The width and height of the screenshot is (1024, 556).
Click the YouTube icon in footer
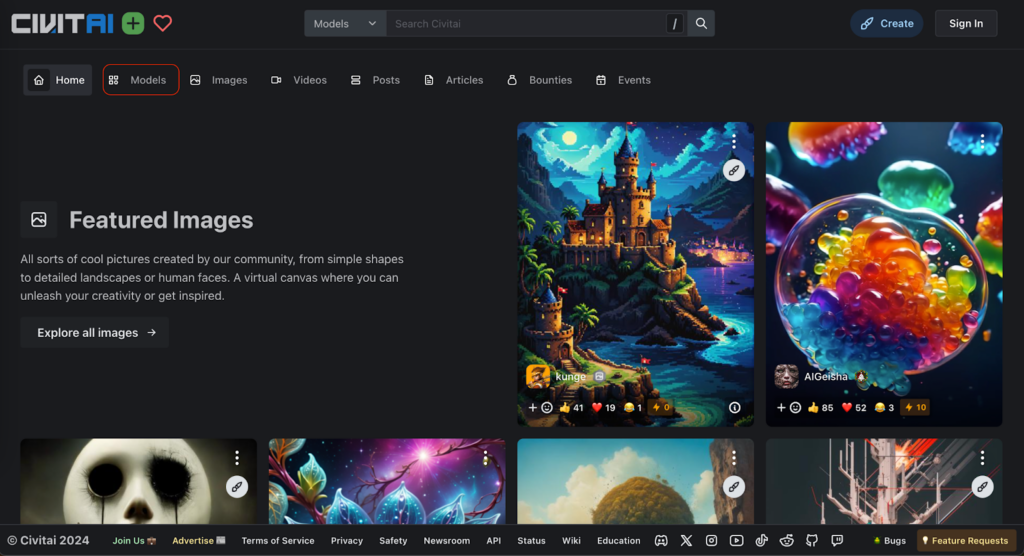(737, 540)
